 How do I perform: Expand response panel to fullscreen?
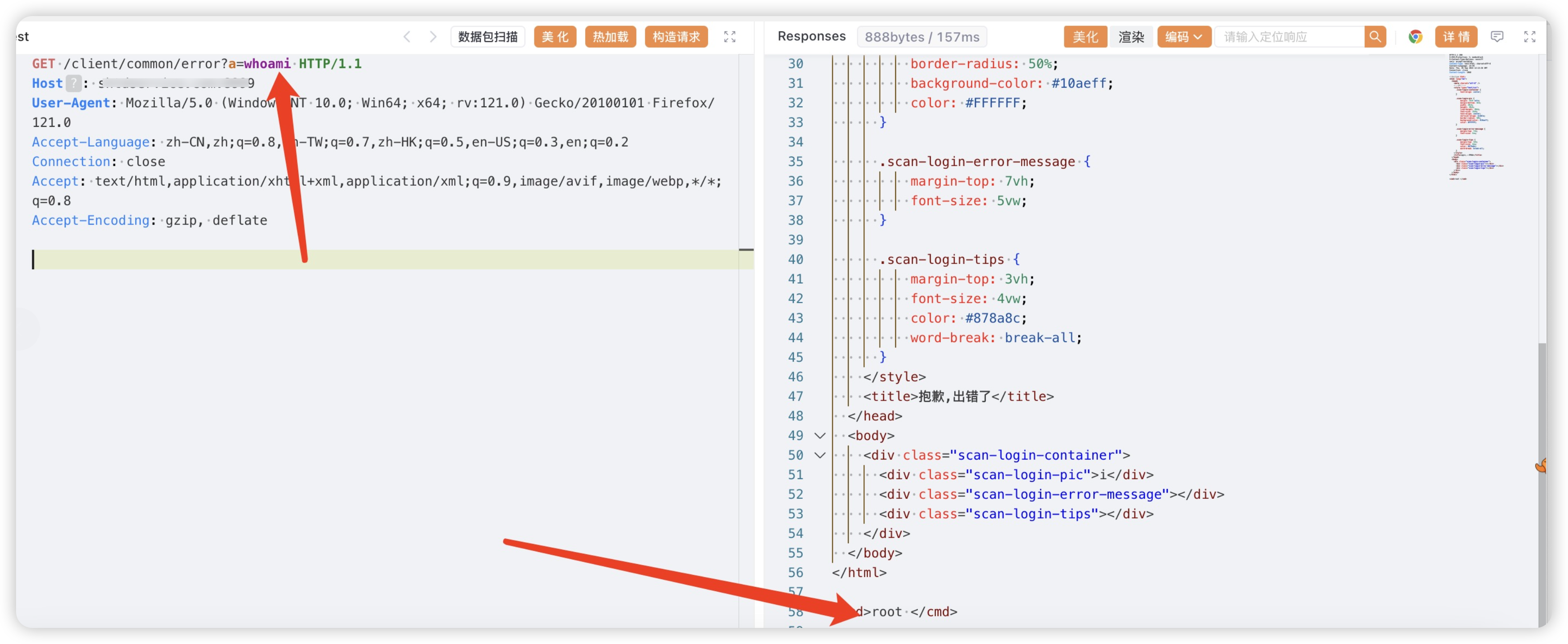click(x=1530, y=37)
